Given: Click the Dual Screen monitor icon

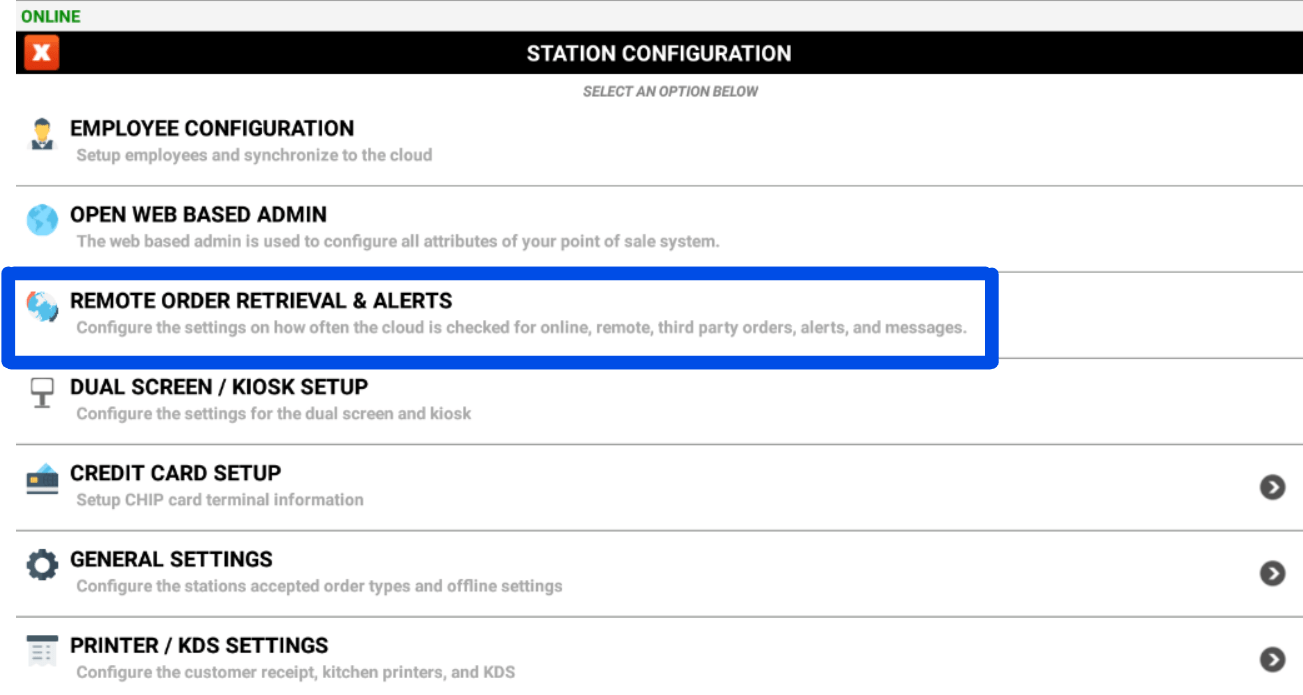Looking at the screenshot, I should click(x=42, y=394).
